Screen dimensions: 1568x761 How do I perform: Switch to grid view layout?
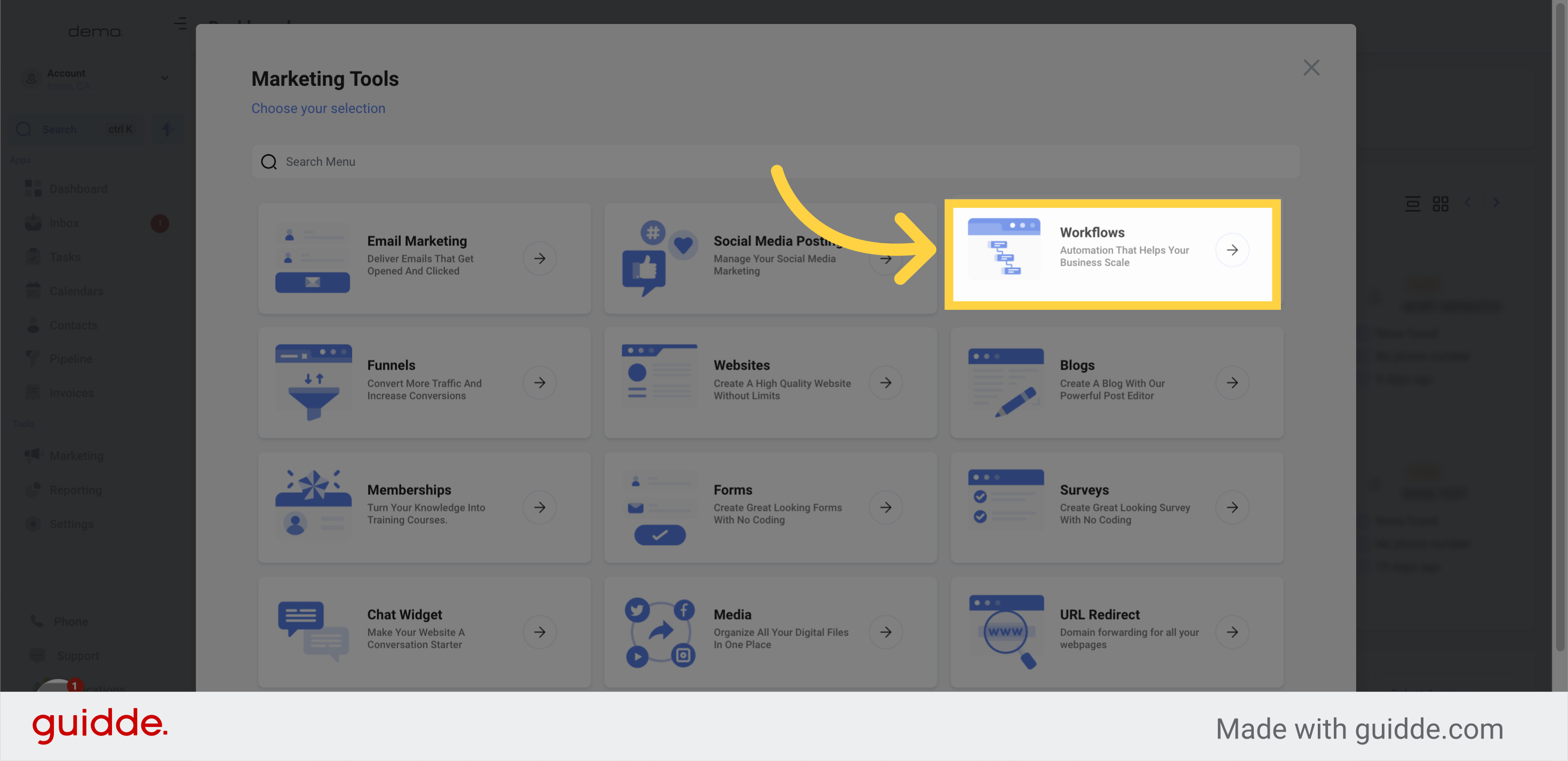1441,203
